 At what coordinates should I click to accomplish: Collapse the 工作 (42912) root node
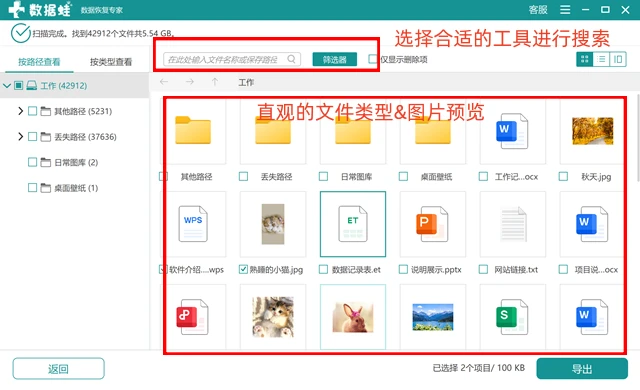[7, 86]
